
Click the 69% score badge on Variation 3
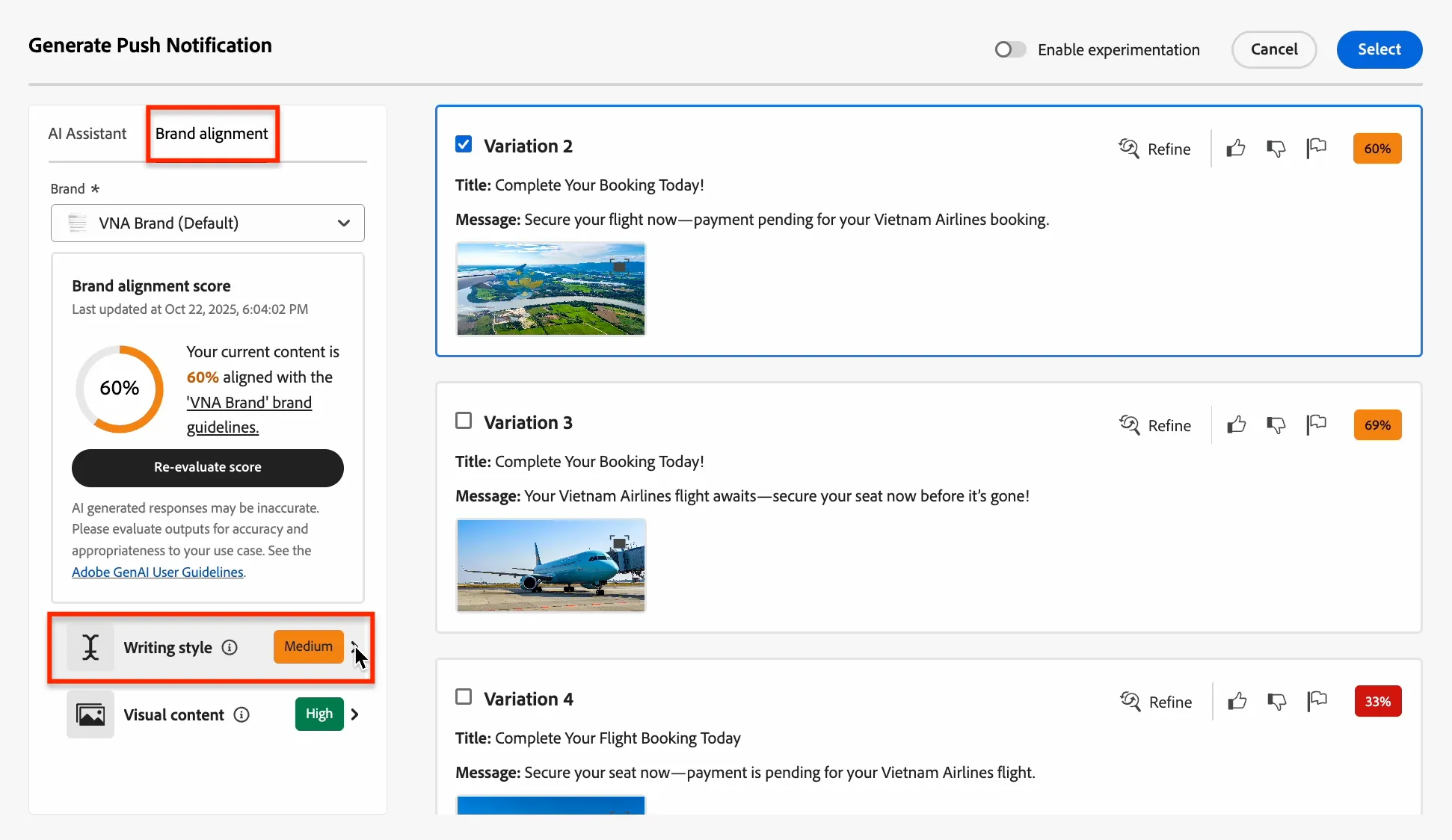(1377, 424)
